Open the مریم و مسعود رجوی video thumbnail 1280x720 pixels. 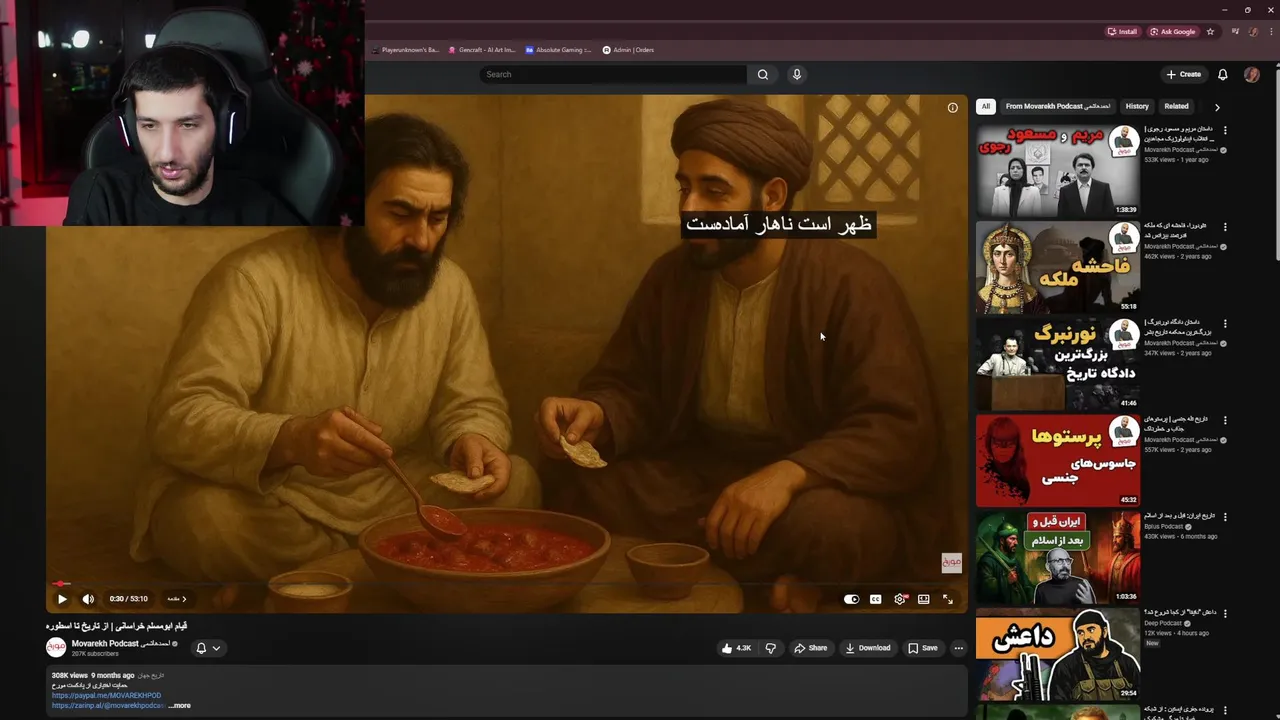click(x=1057, y=170)
